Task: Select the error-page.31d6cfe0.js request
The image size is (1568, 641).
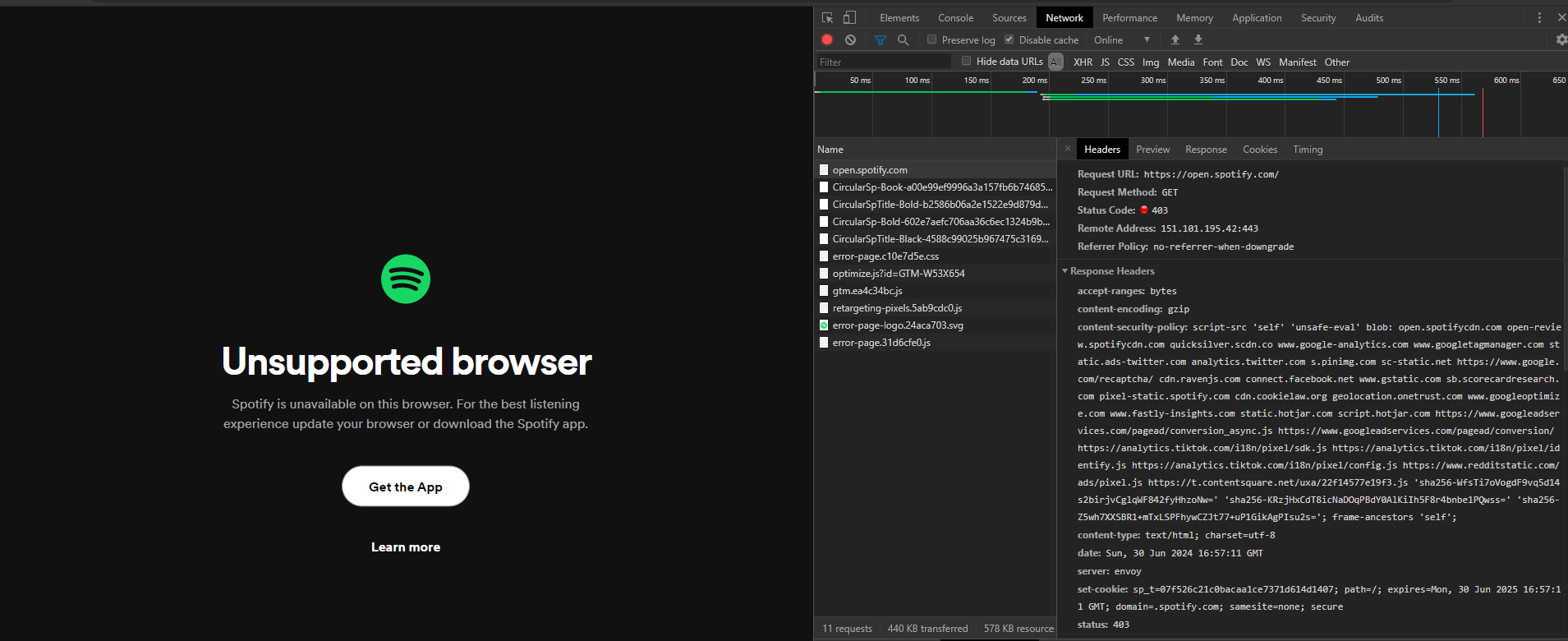Action: tap(935, 343)
